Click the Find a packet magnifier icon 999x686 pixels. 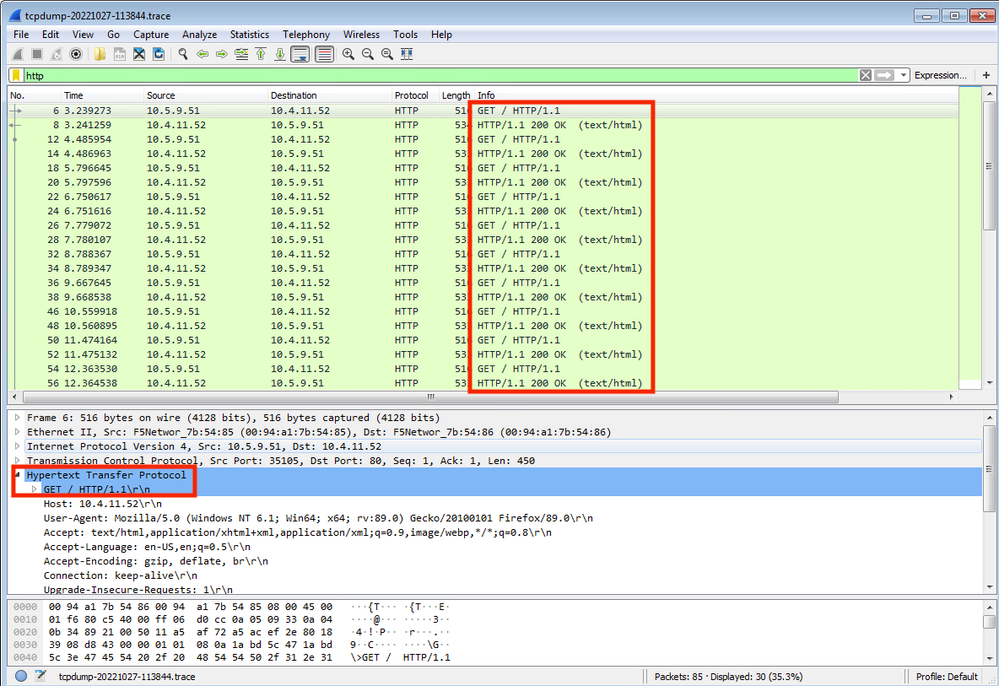[x=184, y=54]
